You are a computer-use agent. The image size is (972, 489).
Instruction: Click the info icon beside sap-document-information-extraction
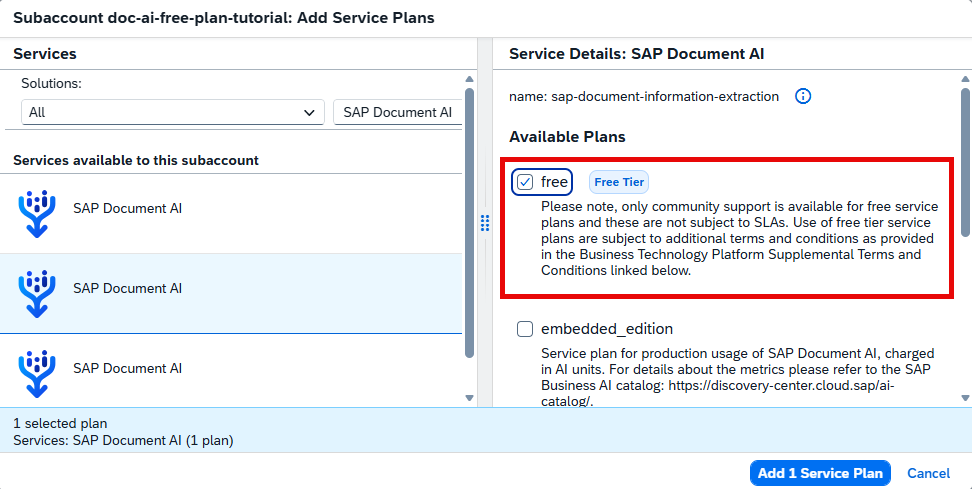803,97
